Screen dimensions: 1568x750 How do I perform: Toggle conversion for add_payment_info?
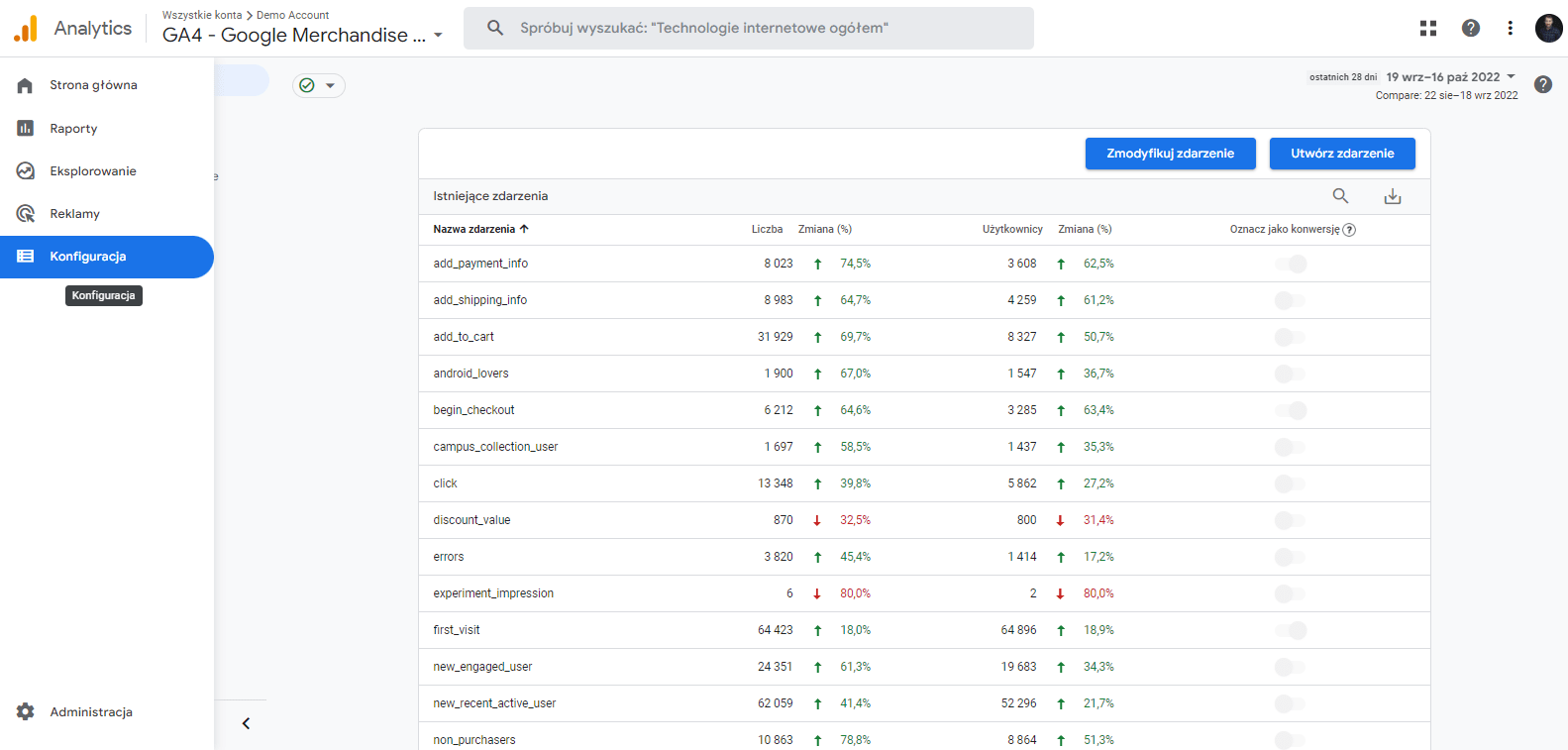tap(1291, 264)
